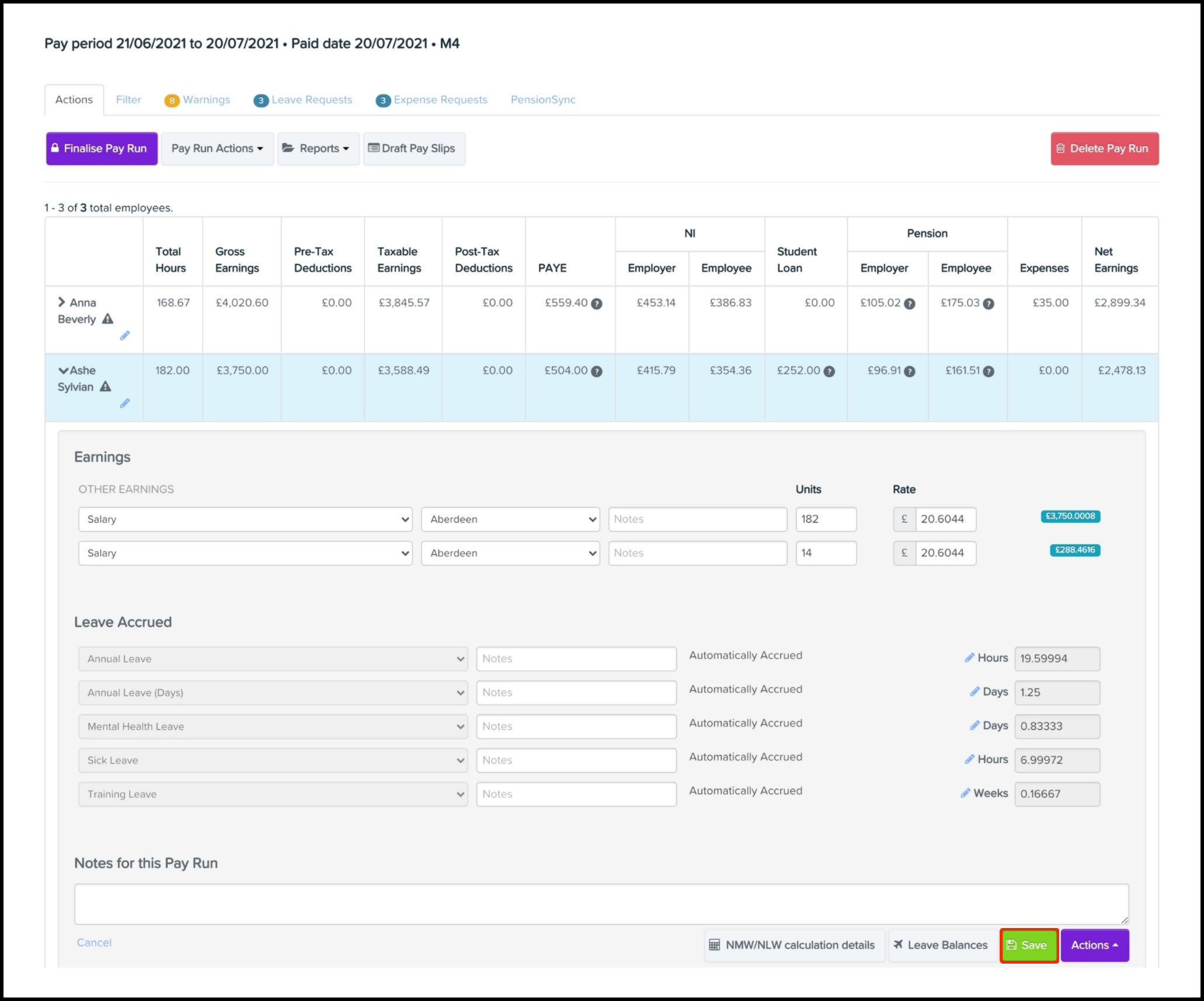Screen dimensions: 1204x1001
Task: Click the warning triangle beside Ashe Sylvian
Action: (106, 387)
